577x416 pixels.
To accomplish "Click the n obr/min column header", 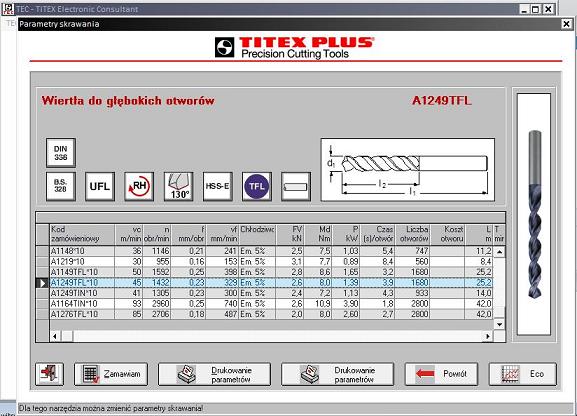I will (x=157, y=234).
